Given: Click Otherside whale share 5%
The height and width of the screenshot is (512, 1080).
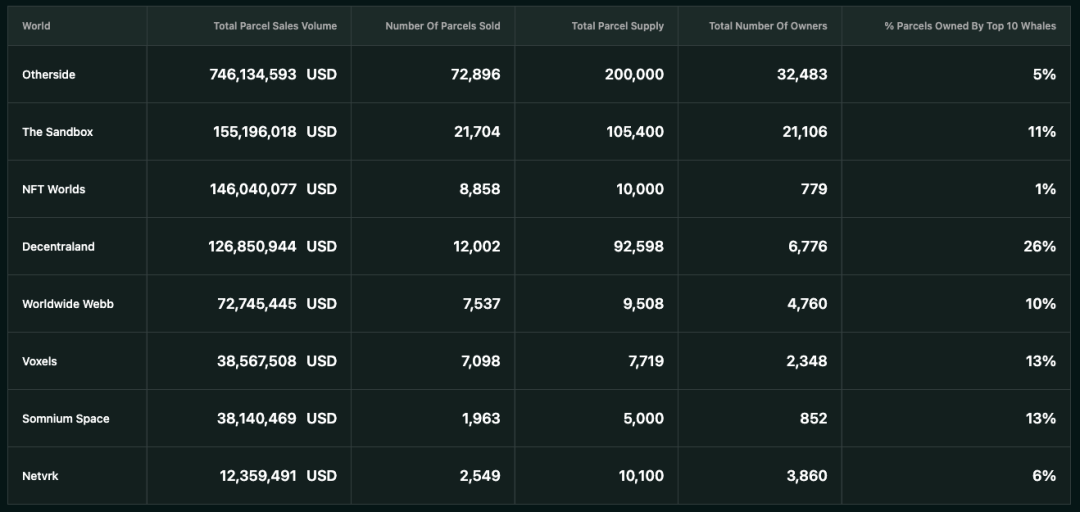Looking at the screenshot, I should [x=1044, y=74].
